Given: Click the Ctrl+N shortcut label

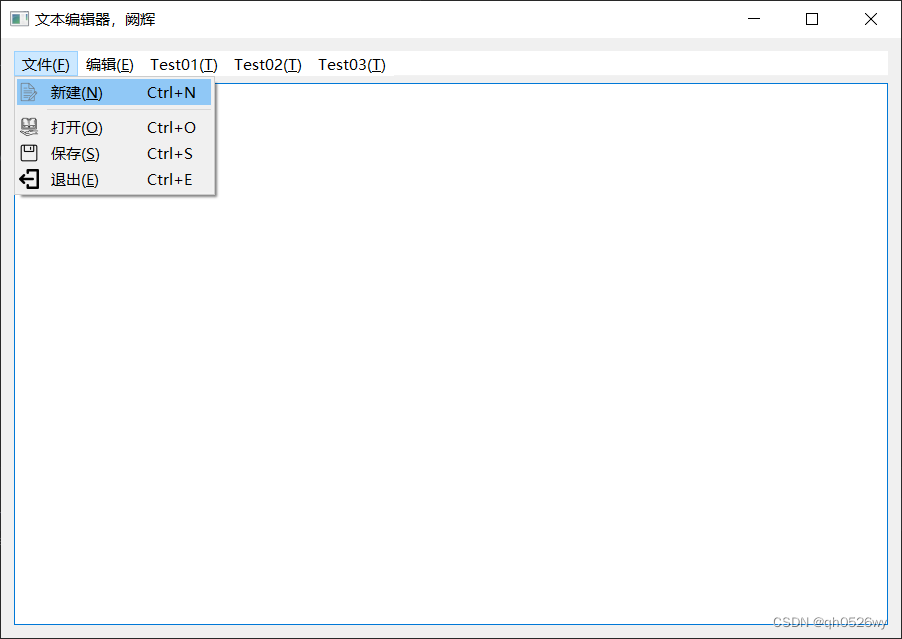Looking at the screenshot, I should pyautogui.click(x=171, y=93).
